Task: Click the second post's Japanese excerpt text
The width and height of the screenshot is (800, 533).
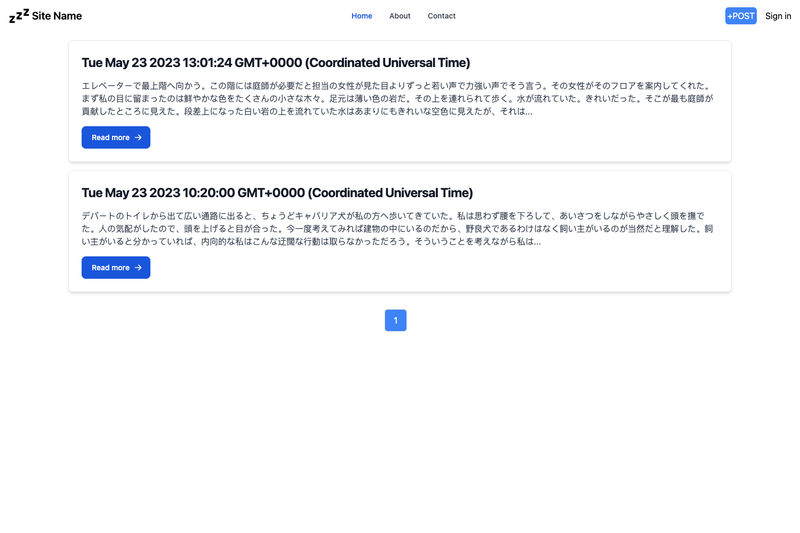Action: pyautogui.click(x=398, y=229)
